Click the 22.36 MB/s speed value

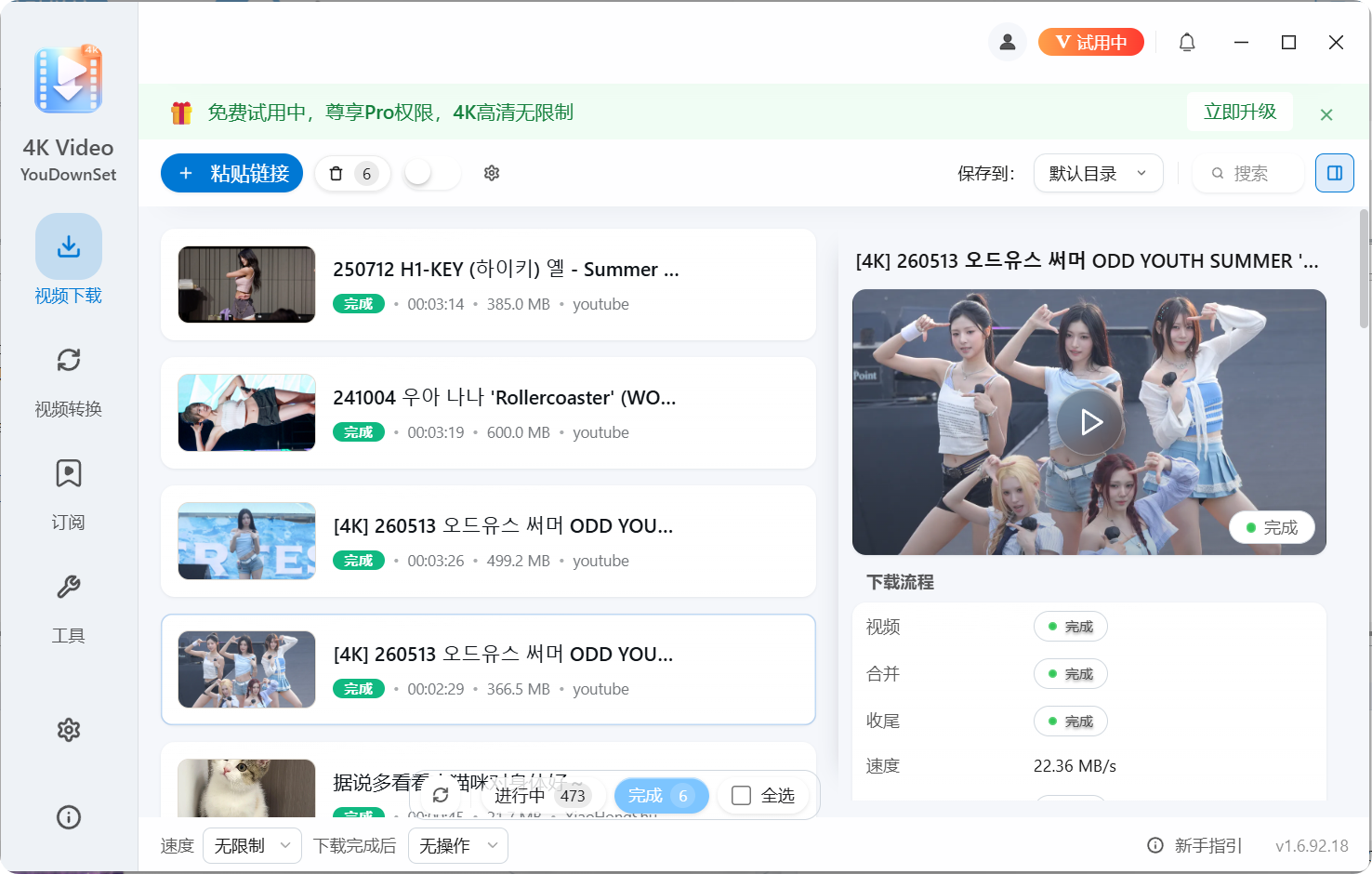(1075, 766)
